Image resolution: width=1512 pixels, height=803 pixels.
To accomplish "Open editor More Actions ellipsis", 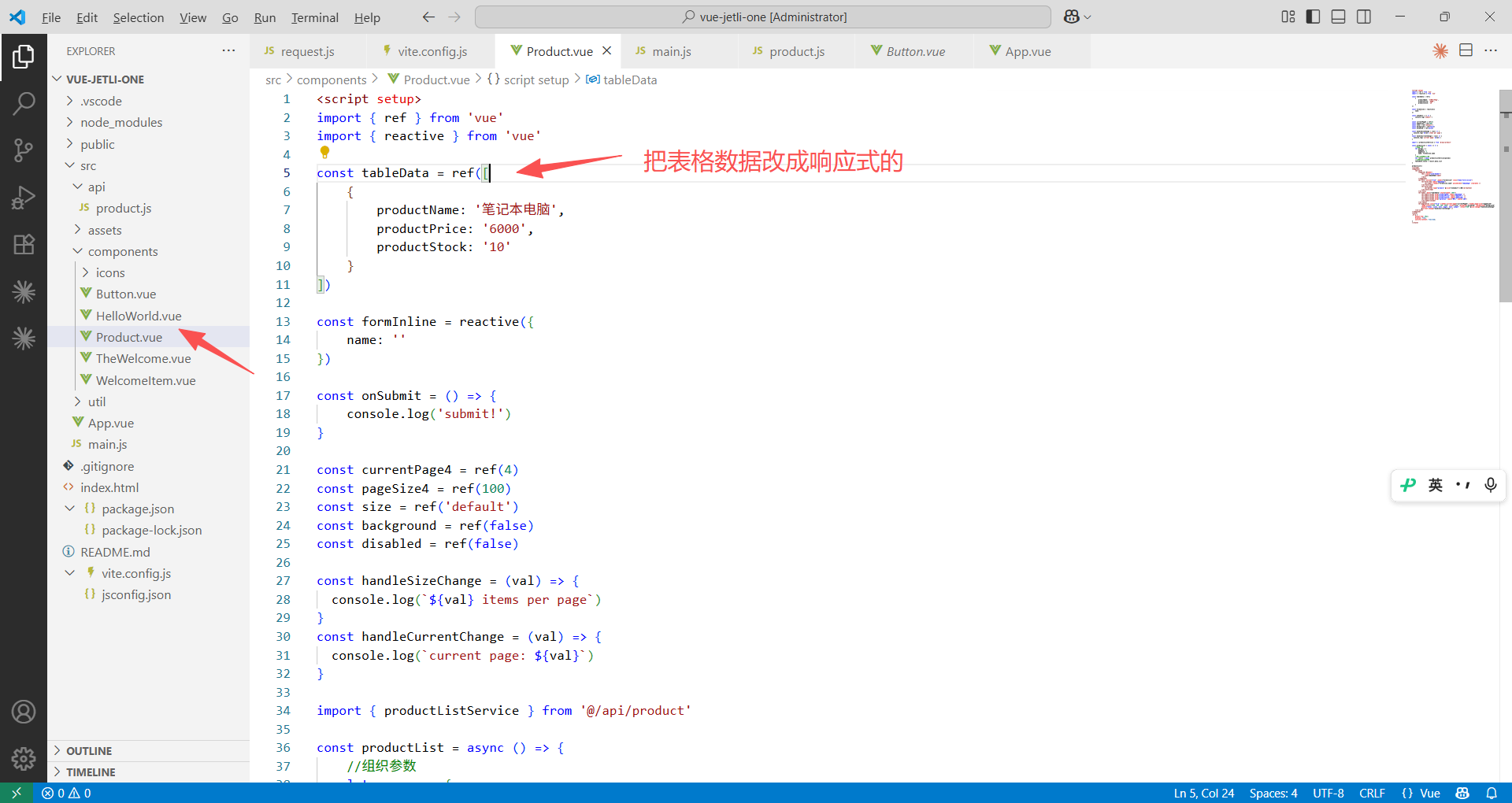I will pyautogui.click(x=1491, y=50).
